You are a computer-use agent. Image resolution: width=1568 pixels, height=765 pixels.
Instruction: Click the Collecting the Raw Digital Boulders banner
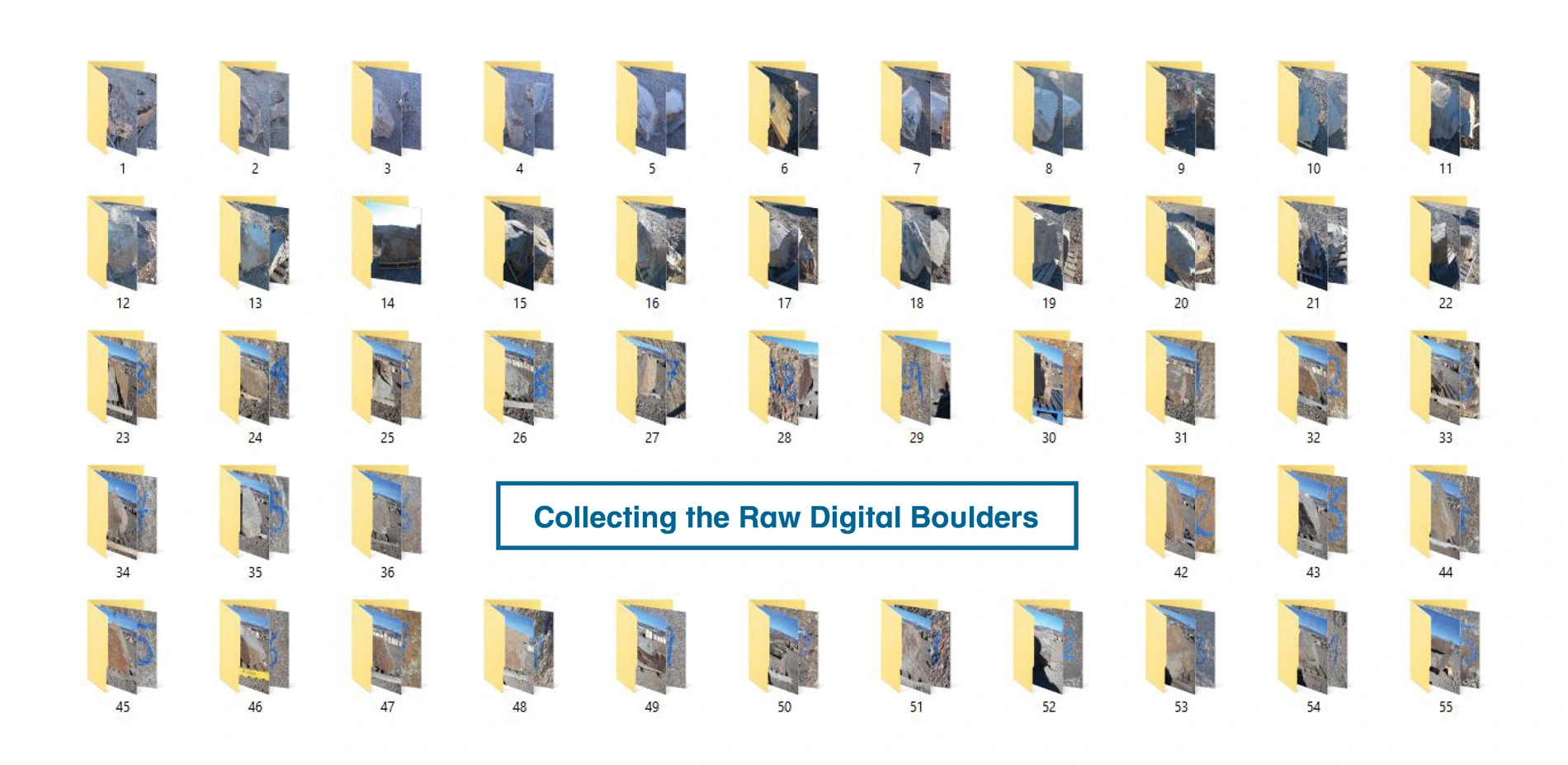pyautogui.click(x=786, y=517)
